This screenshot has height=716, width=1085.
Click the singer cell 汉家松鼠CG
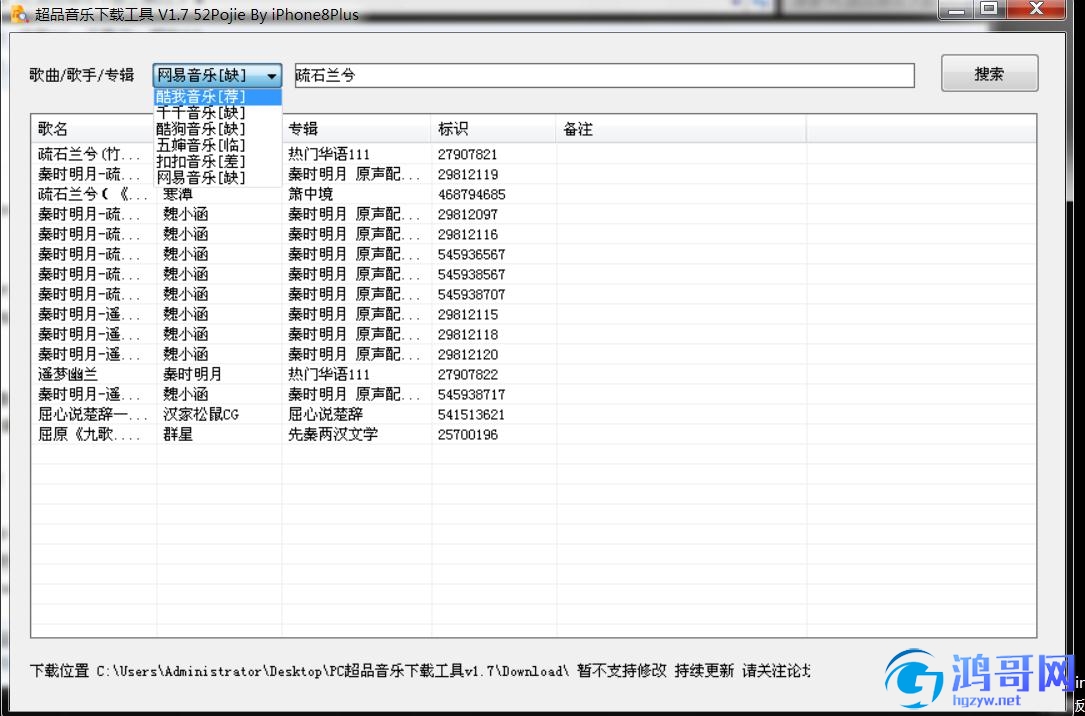click(x=201, y=415)
